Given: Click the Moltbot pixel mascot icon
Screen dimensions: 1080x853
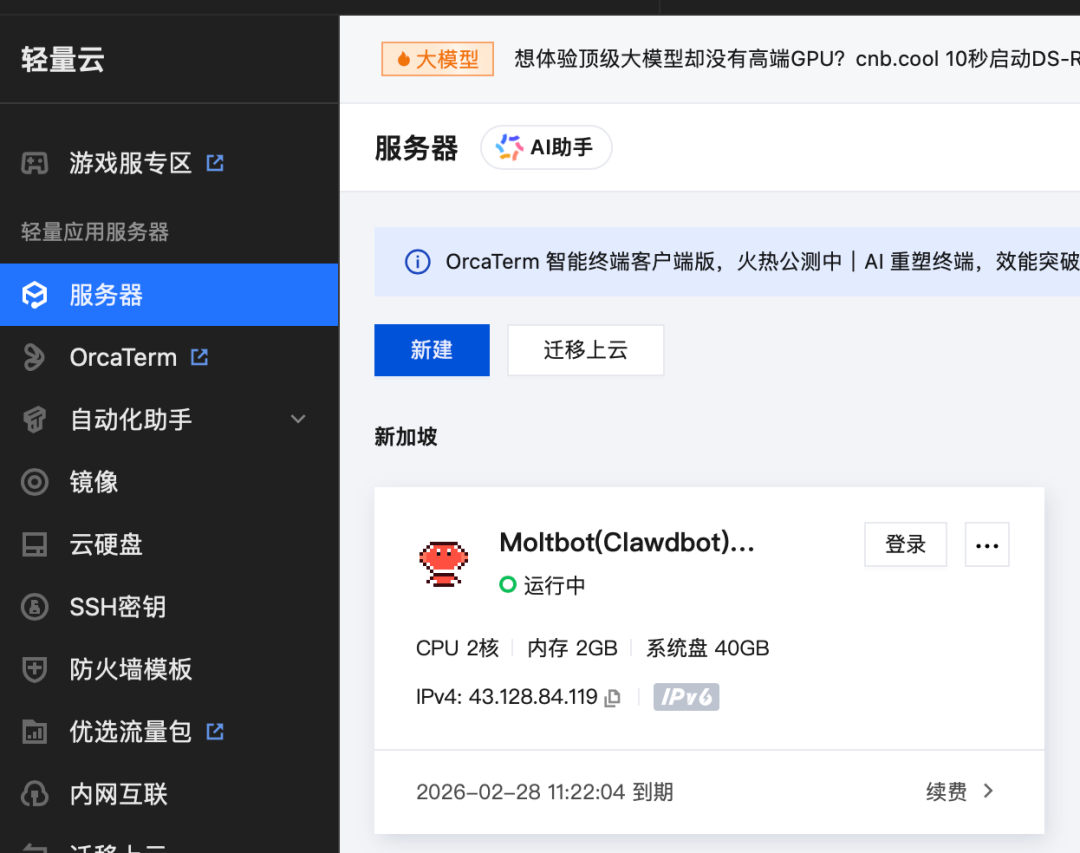Looking at the screenshot, I should click(444, 564).
